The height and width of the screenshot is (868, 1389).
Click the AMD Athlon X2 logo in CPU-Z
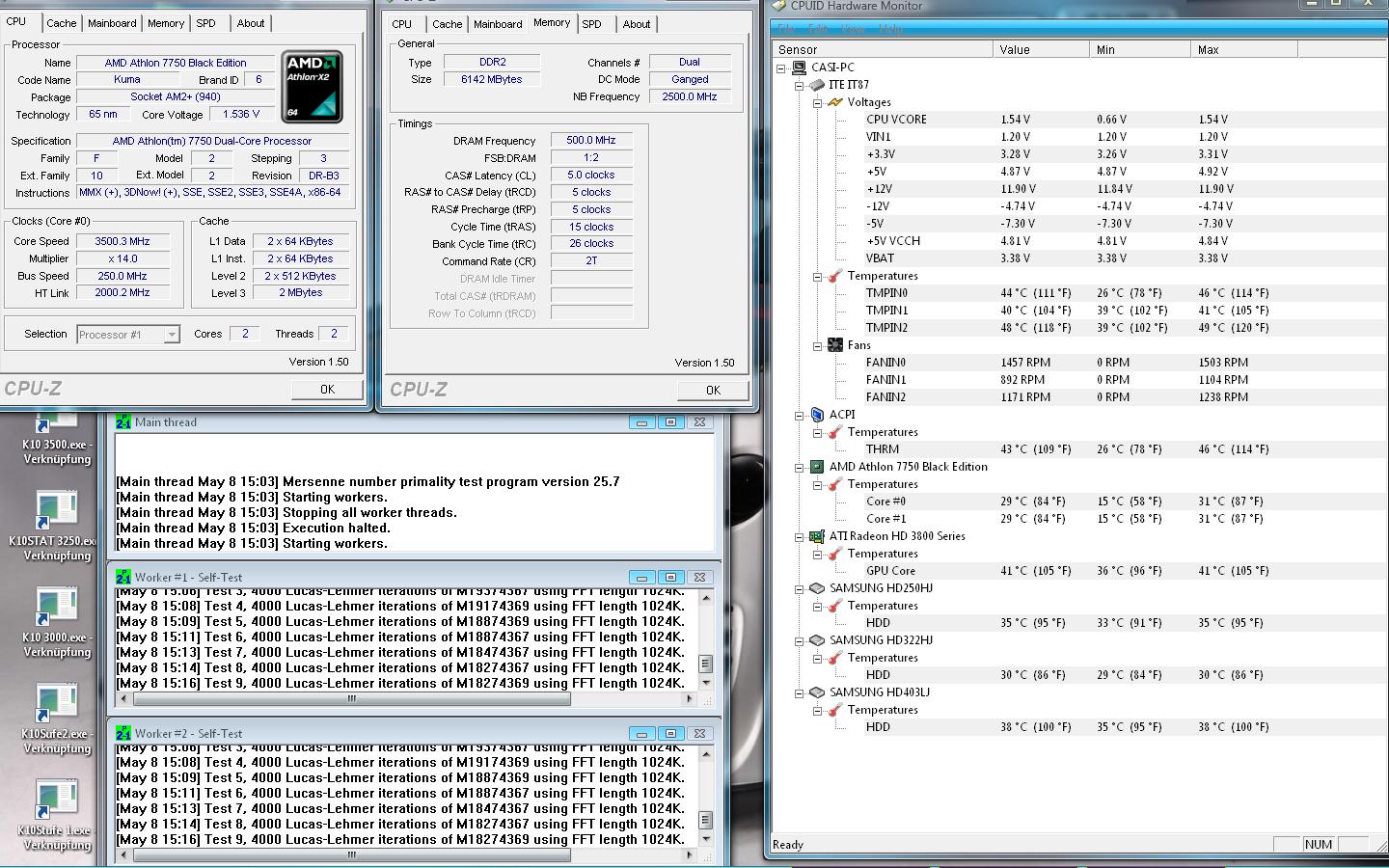312,87
